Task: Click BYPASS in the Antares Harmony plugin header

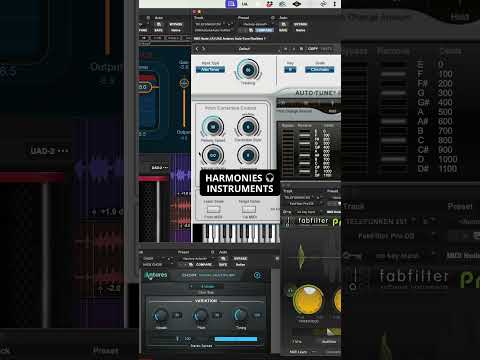Action: point(240,259)
